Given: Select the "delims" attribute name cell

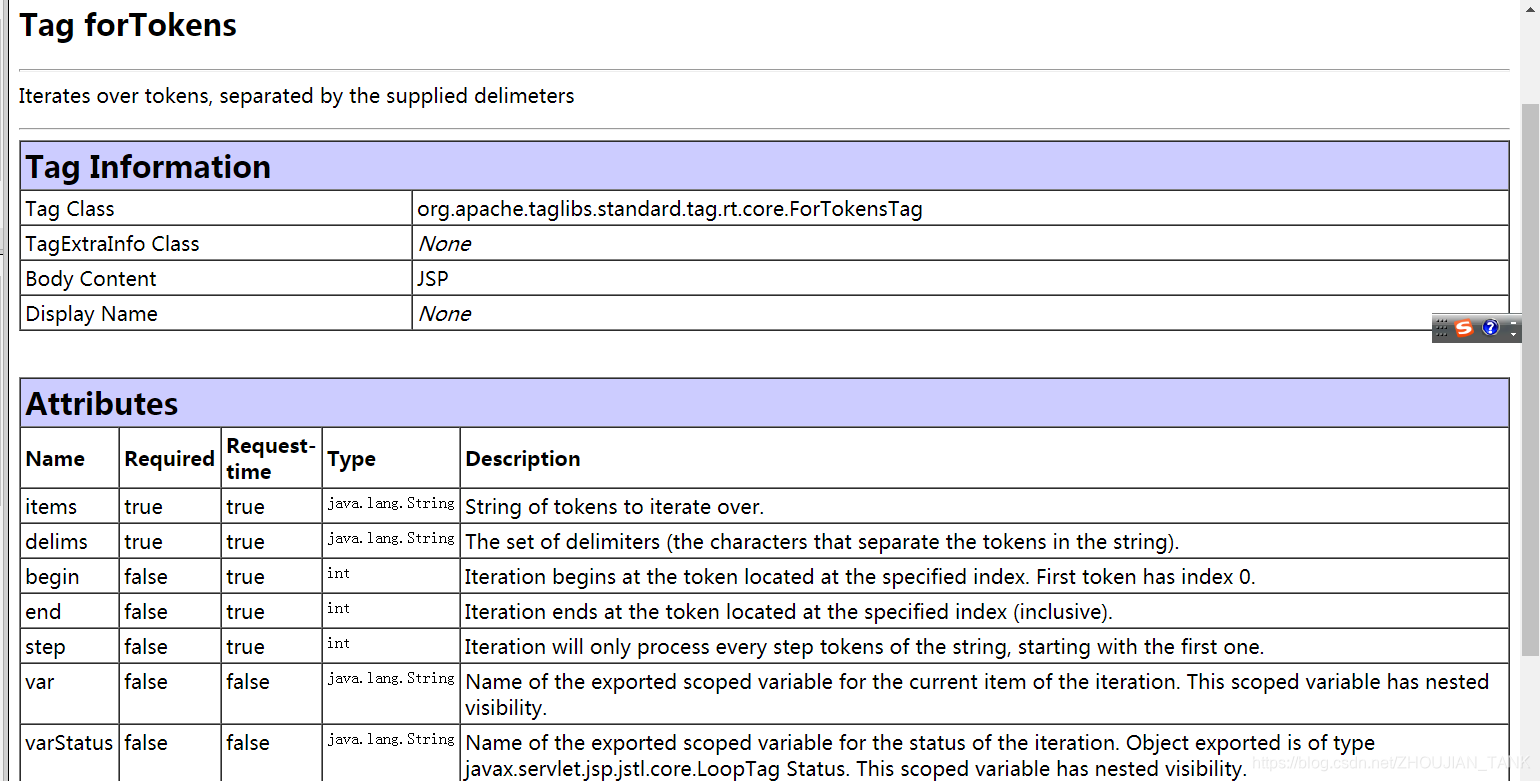Looking at the screenshot, I should (x=70, y=541).
